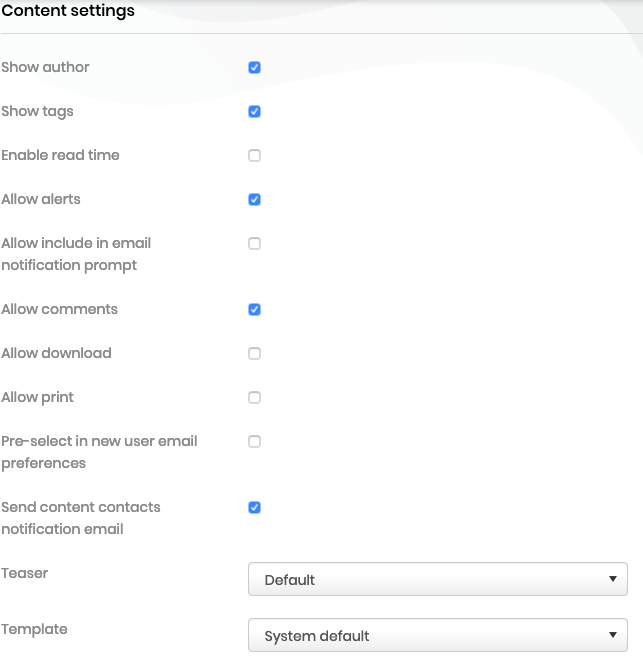This screenshot has width=643, height=657.
Task: Click the 'Allow comments' label text
Action: point(59,310)
